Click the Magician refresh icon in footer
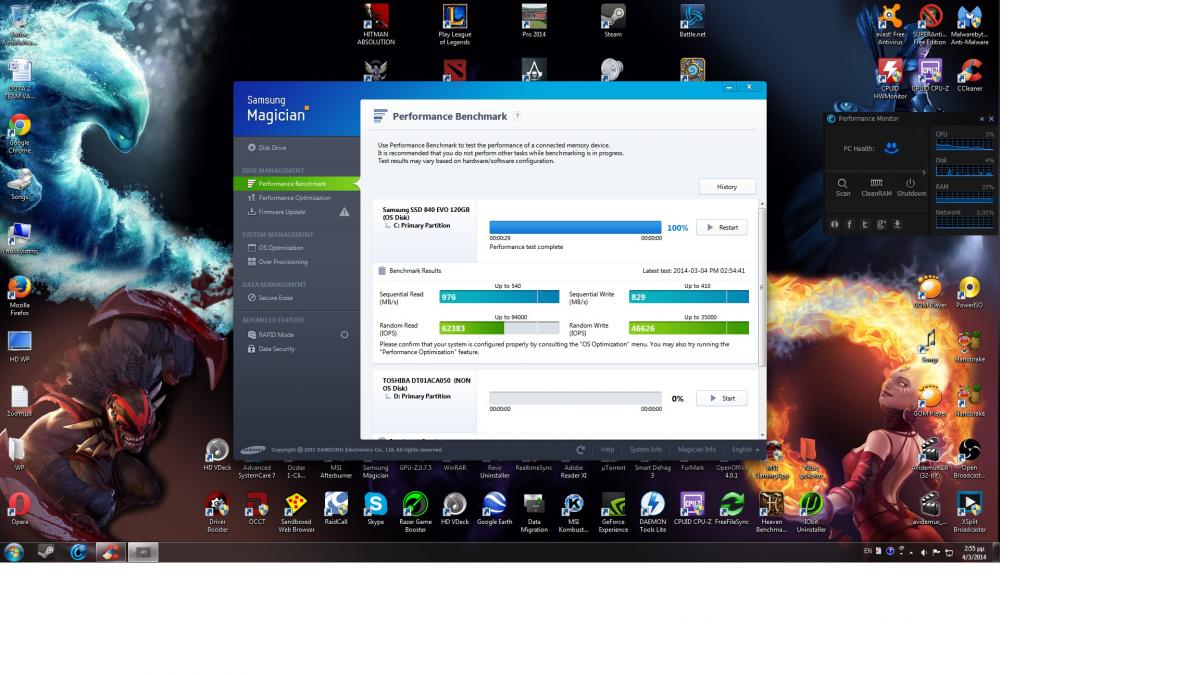The image size is (1200, 675). [x=581, y=450]
